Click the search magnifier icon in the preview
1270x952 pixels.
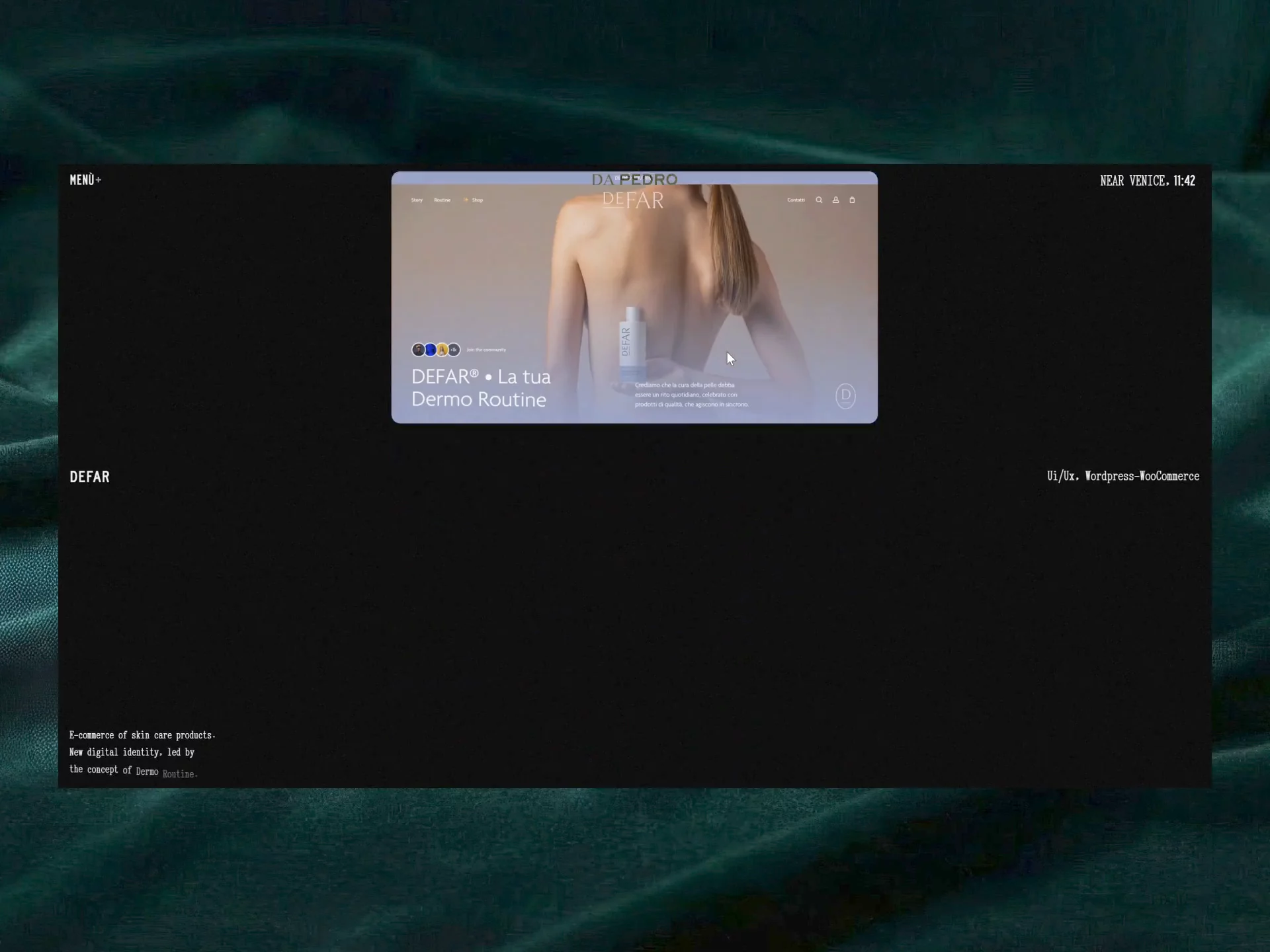(819, 200)
